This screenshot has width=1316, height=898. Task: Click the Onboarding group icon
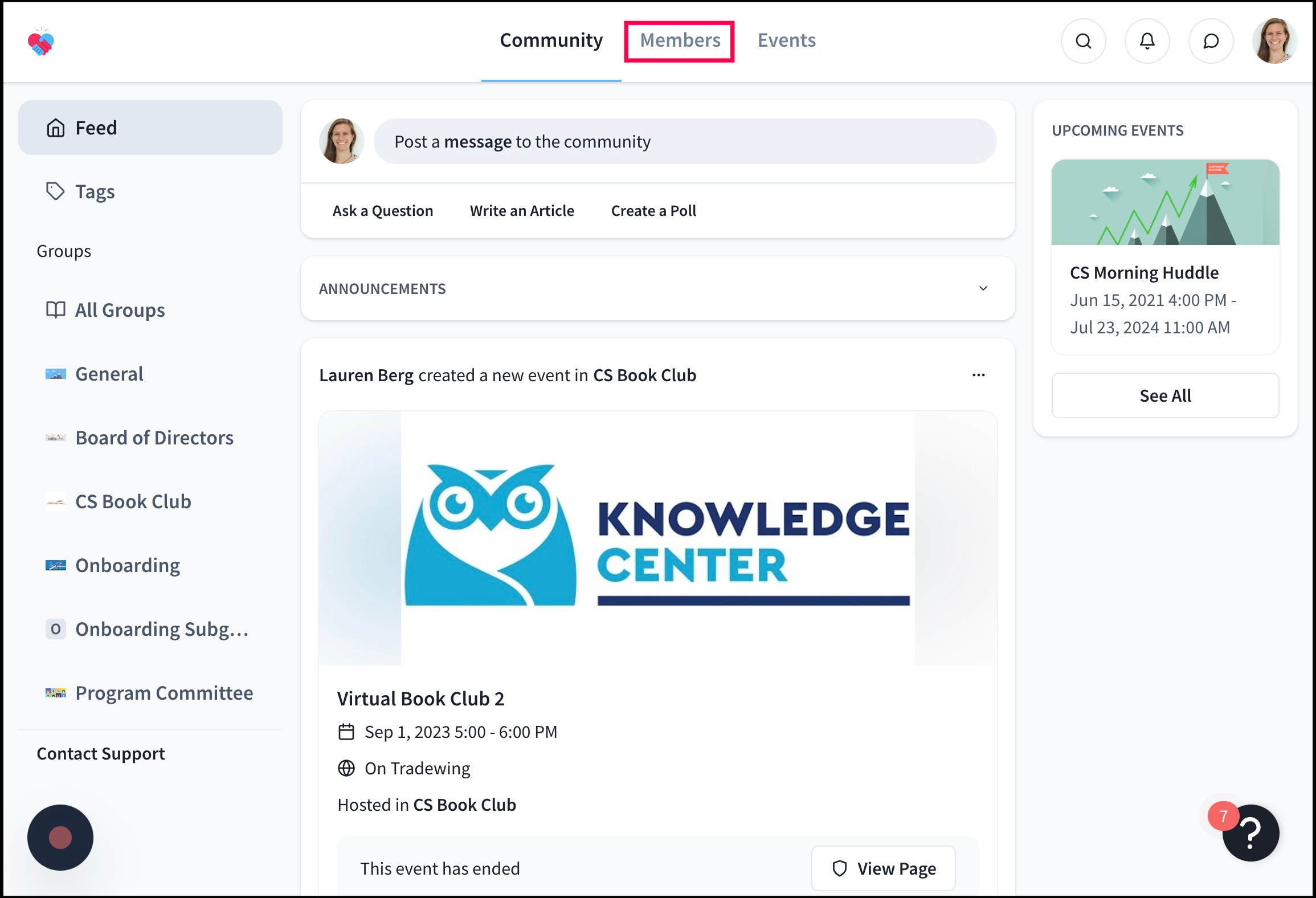tap(55, 565)
